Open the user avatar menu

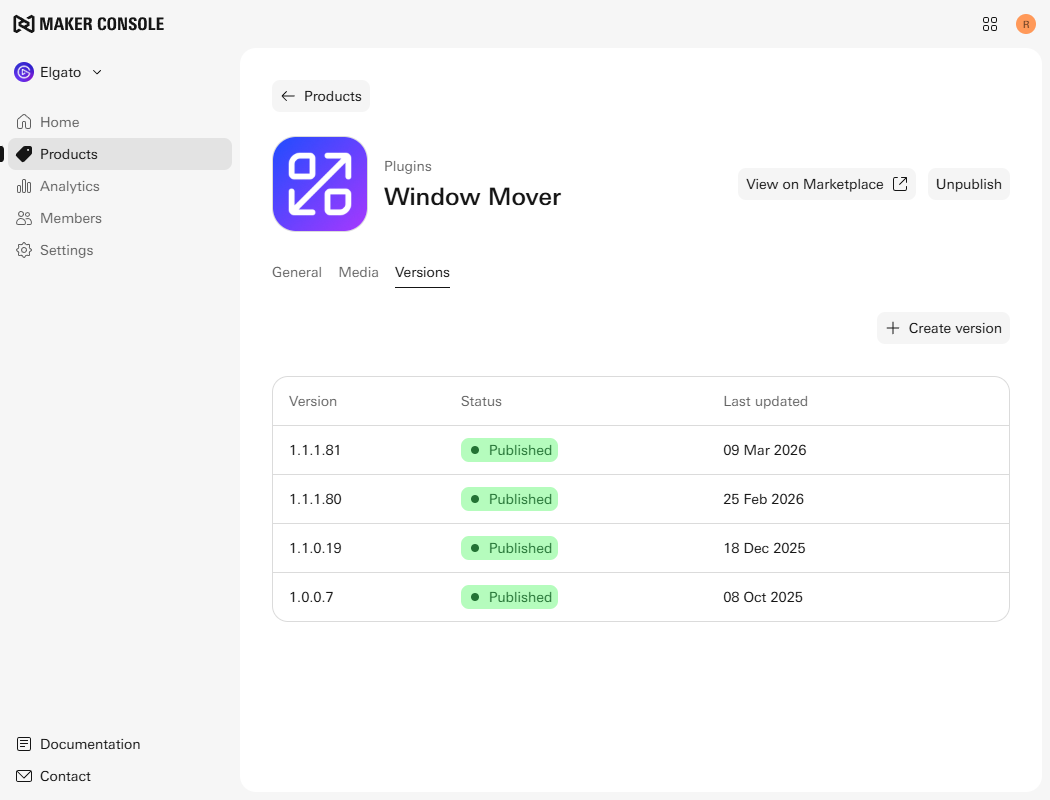[1026, 24]
